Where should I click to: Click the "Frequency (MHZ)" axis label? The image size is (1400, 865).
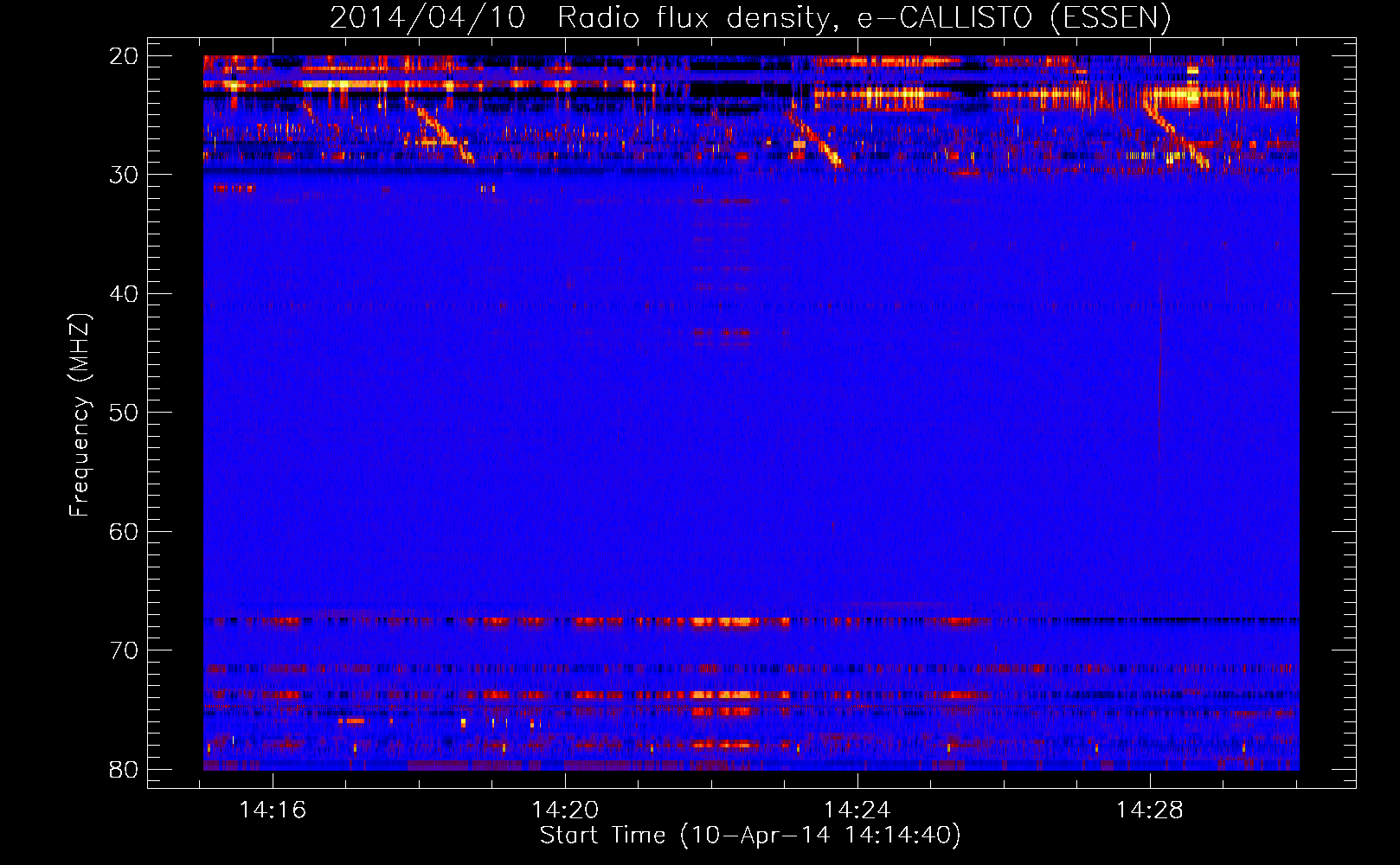[80, 414]
